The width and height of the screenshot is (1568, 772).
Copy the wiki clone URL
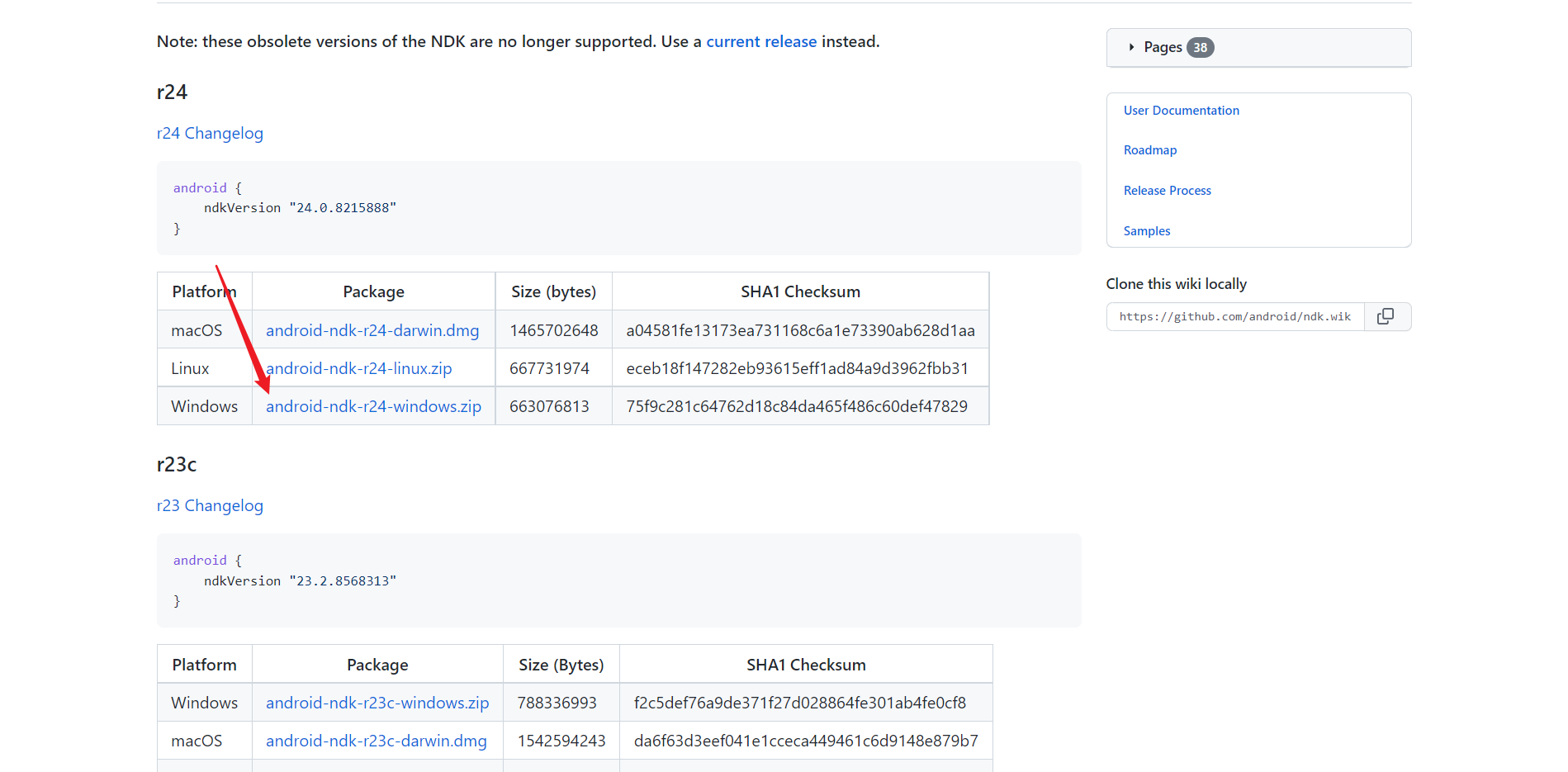pos(1386,316)
